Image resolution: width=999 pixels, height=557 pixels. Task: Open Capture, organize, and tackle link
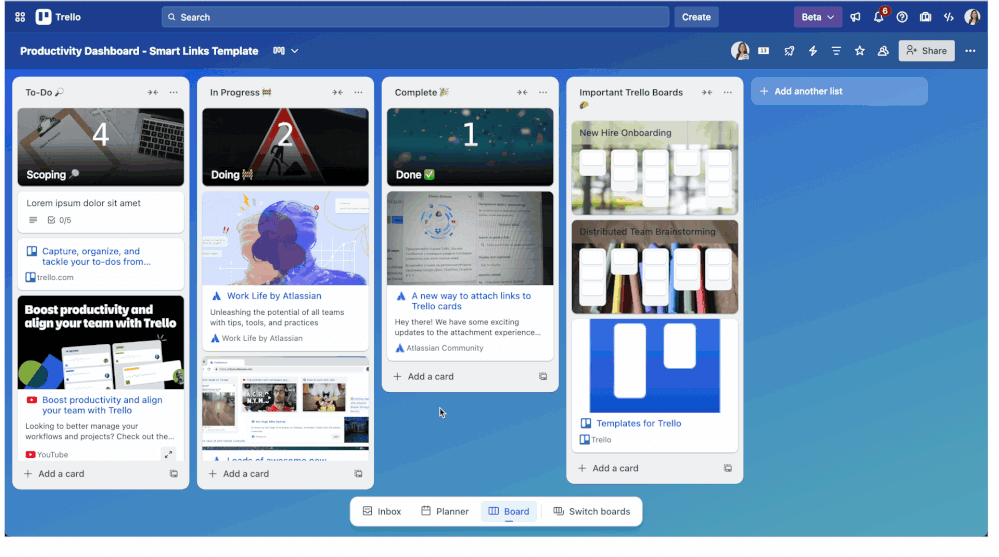tap(96, 257)
